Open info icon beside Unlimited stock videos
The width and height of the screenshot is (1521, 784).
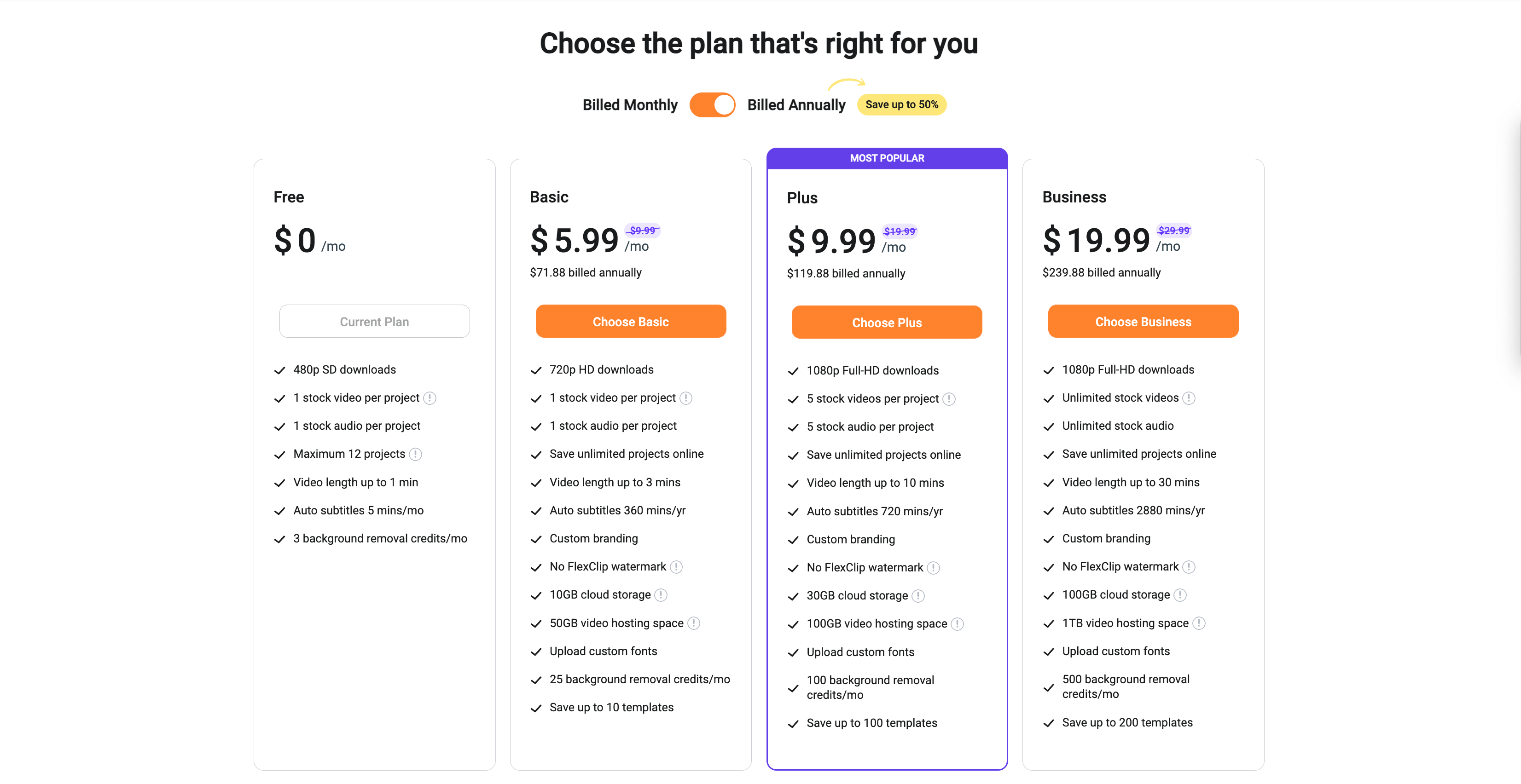tap(1189, 398)
